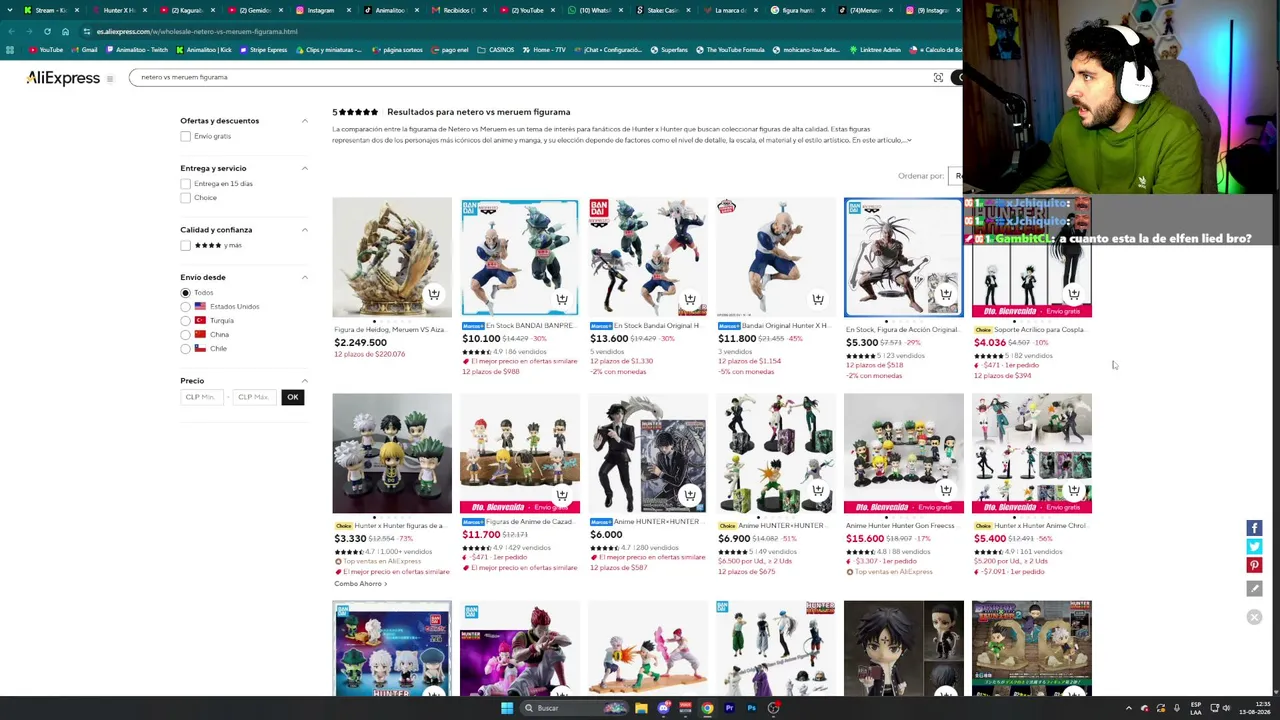Screen dimensions: 1280x720
Task: Open File Explorer from the taskbar
Action: [x=641, y=708]
